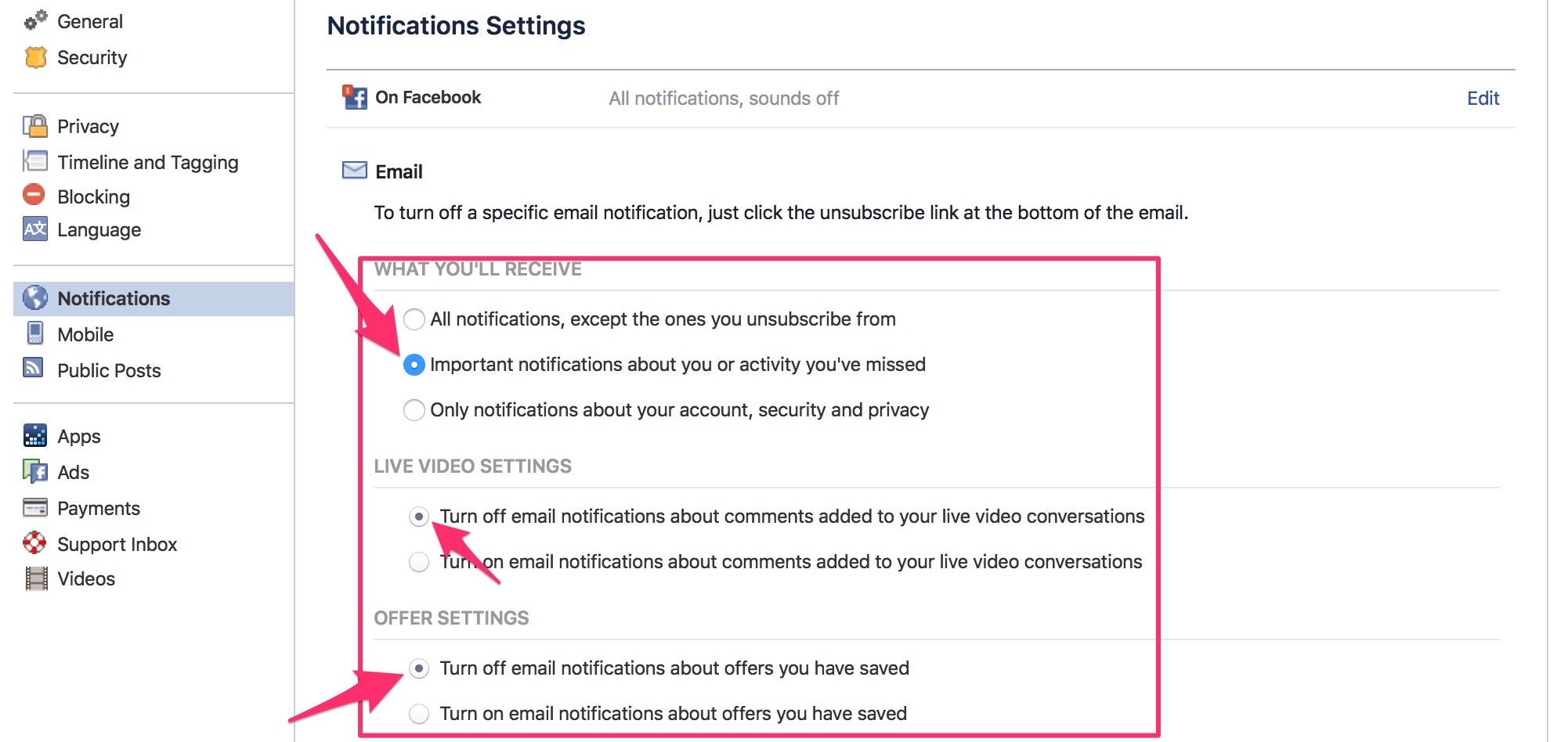Turn on saved offers email notifications
Viewport: 1568px width, 742px height.
tap(419, 714)
